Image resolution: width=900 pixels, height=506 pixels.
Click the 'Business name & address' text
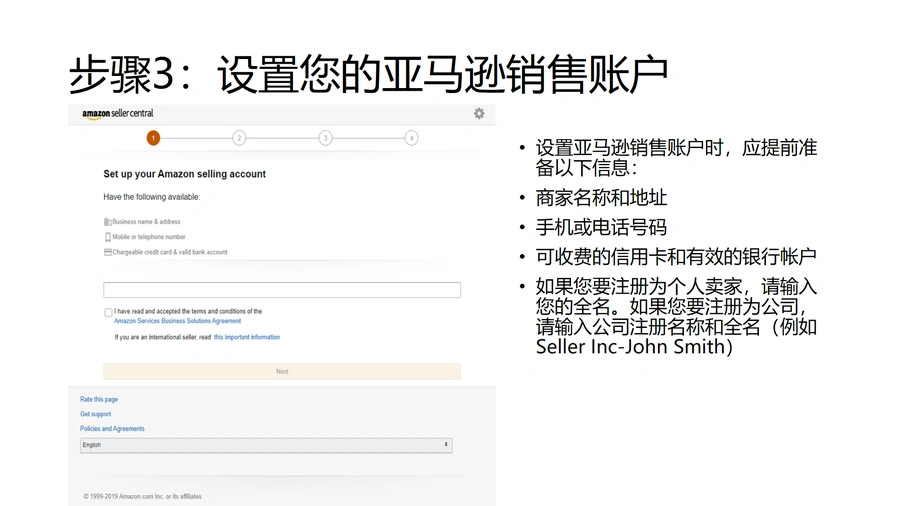pyautogui.click(x=146, y=222)
